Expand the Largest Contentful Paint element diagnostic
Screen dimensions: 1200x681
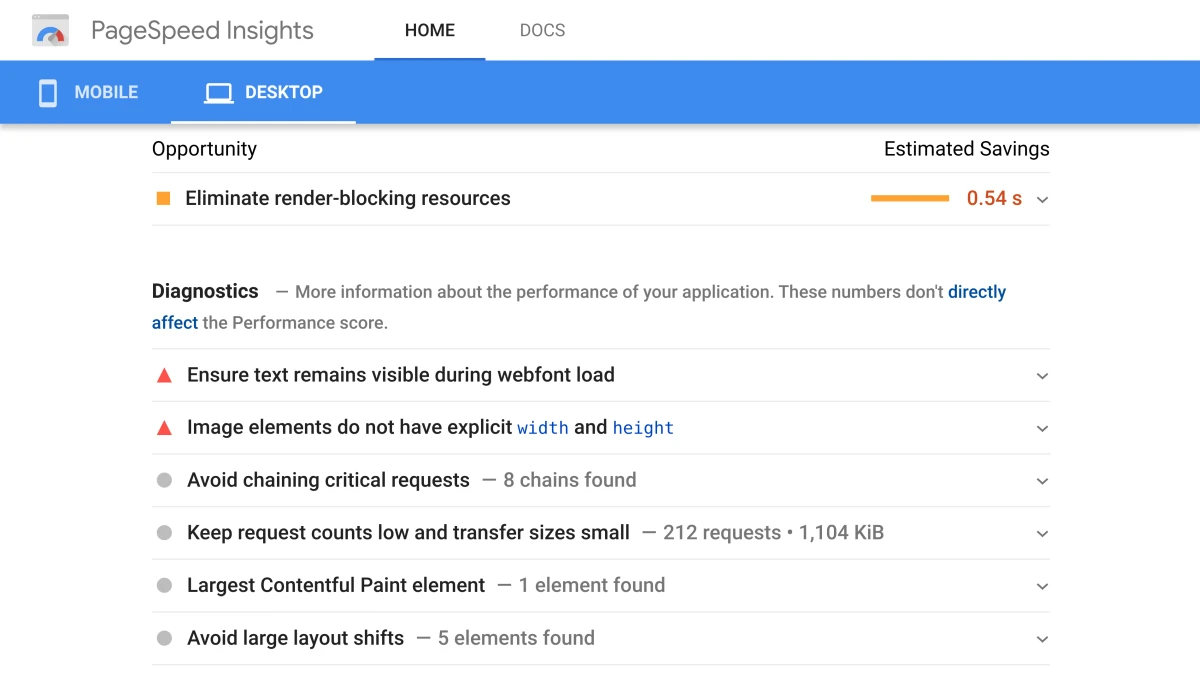click(x=1042, y=585)
